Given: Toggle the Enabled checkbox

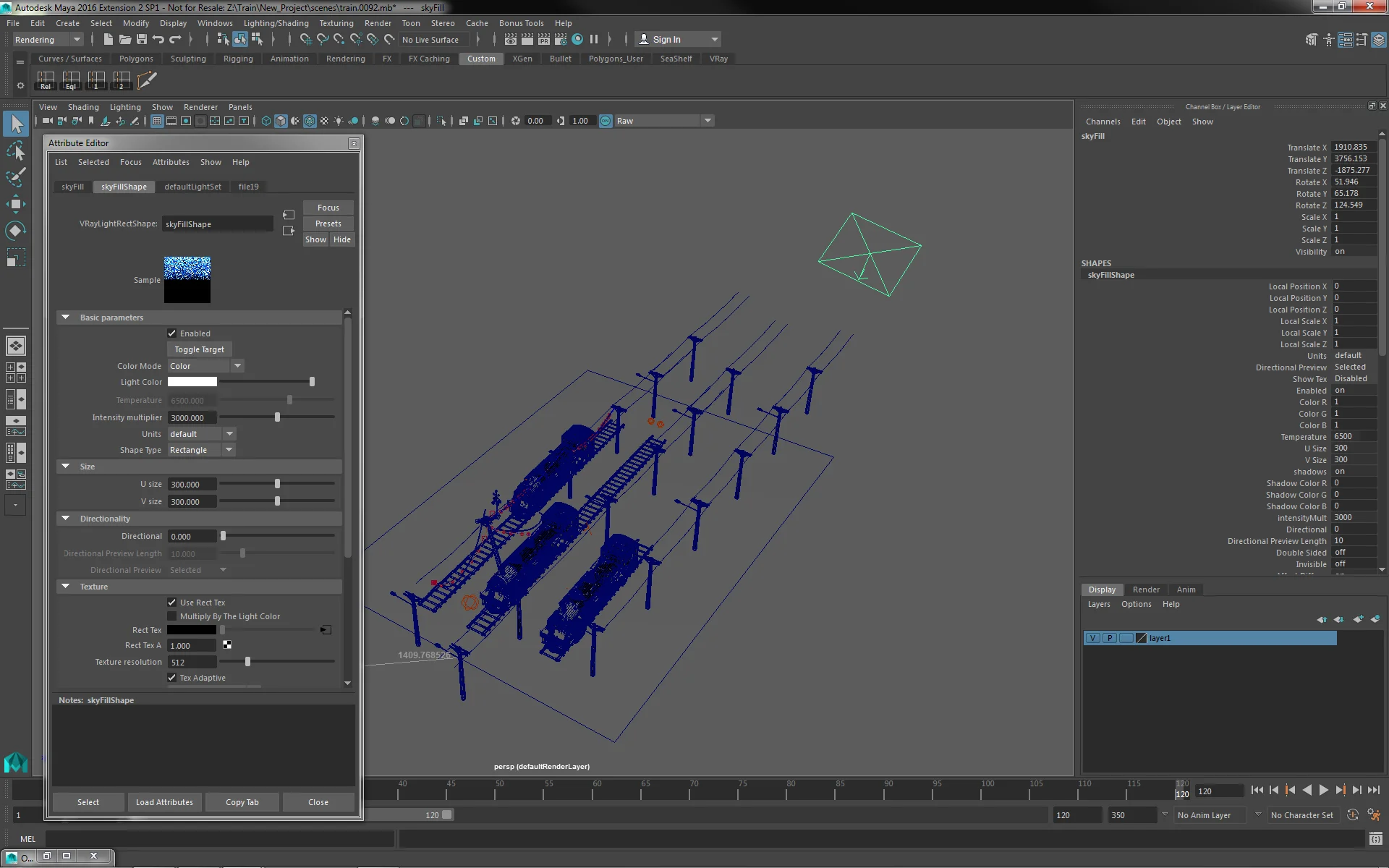Looking at the screenshot, I should click(x=172, y=333).
